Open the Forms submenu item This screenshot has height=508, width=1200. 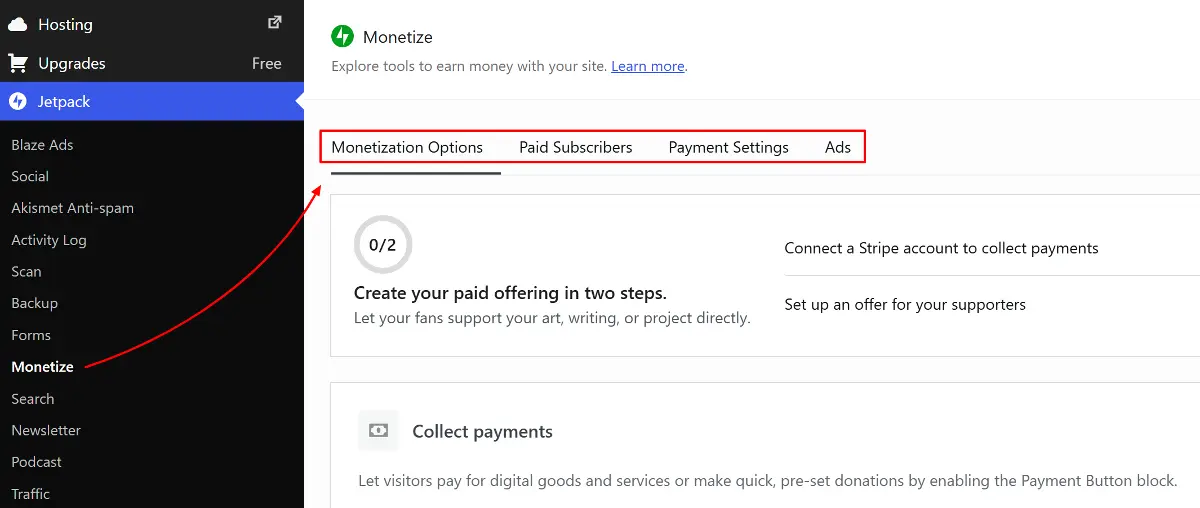31,335
